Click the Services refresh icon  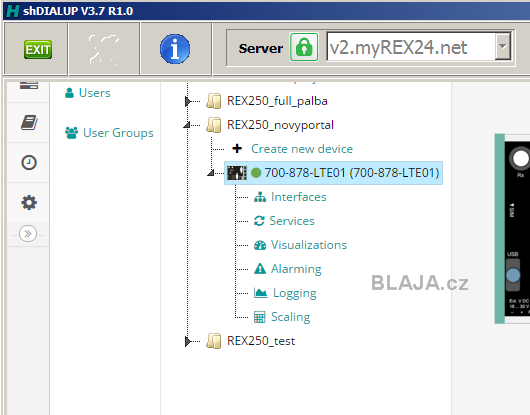pos(259,221)
